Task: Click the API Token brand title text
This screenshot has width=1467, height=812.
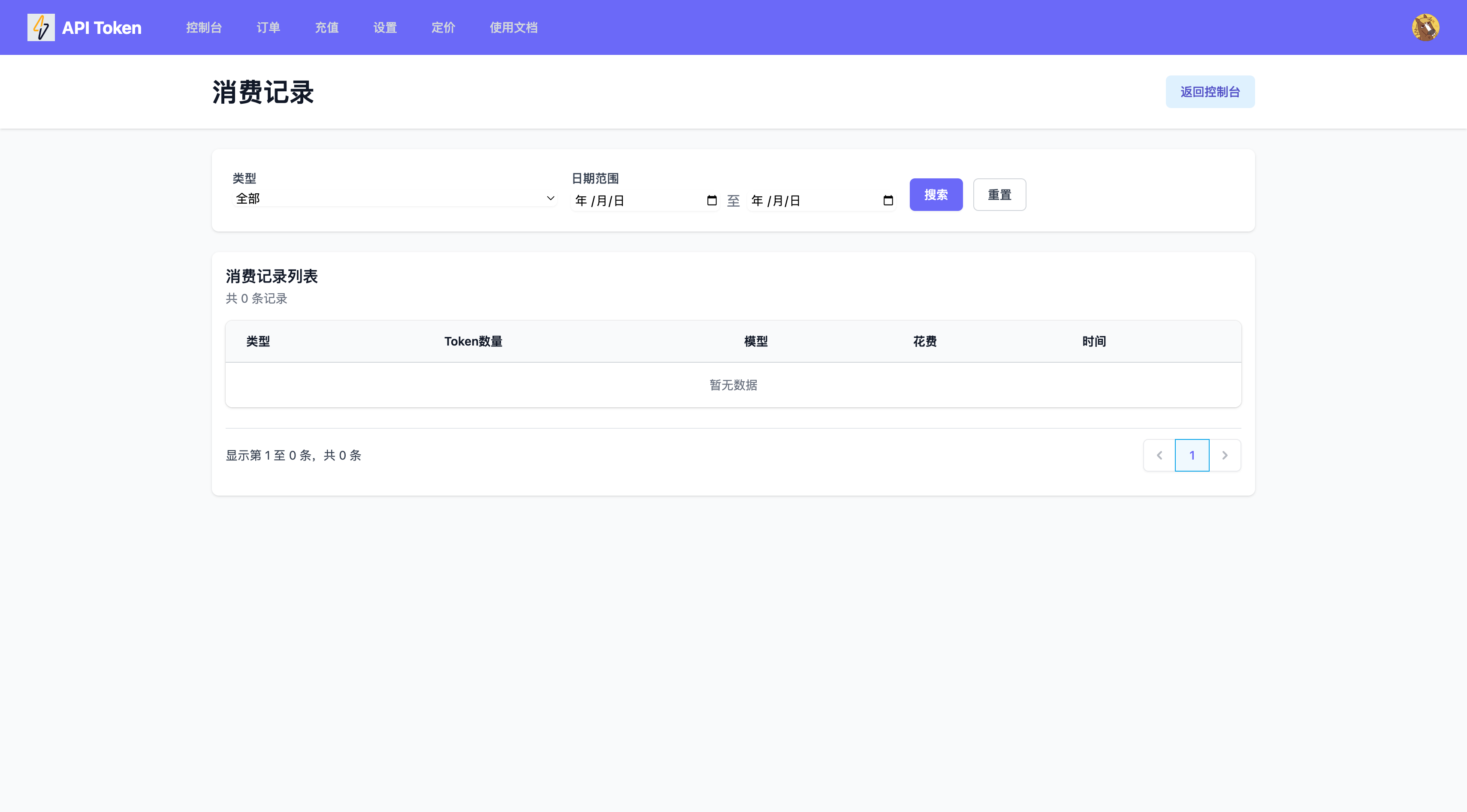Action: pyautogui.click(x=101, y=27)
